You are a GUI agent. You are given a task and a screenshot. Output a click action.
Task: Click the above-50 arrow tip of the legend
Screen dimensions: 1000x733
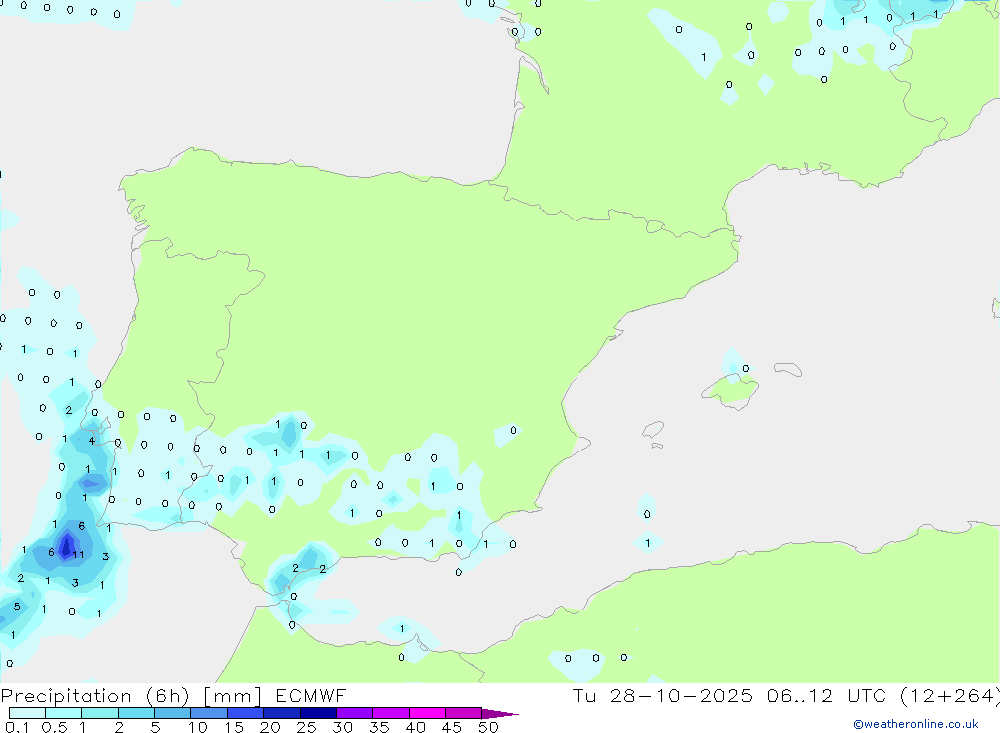click(x=500, y=713)
